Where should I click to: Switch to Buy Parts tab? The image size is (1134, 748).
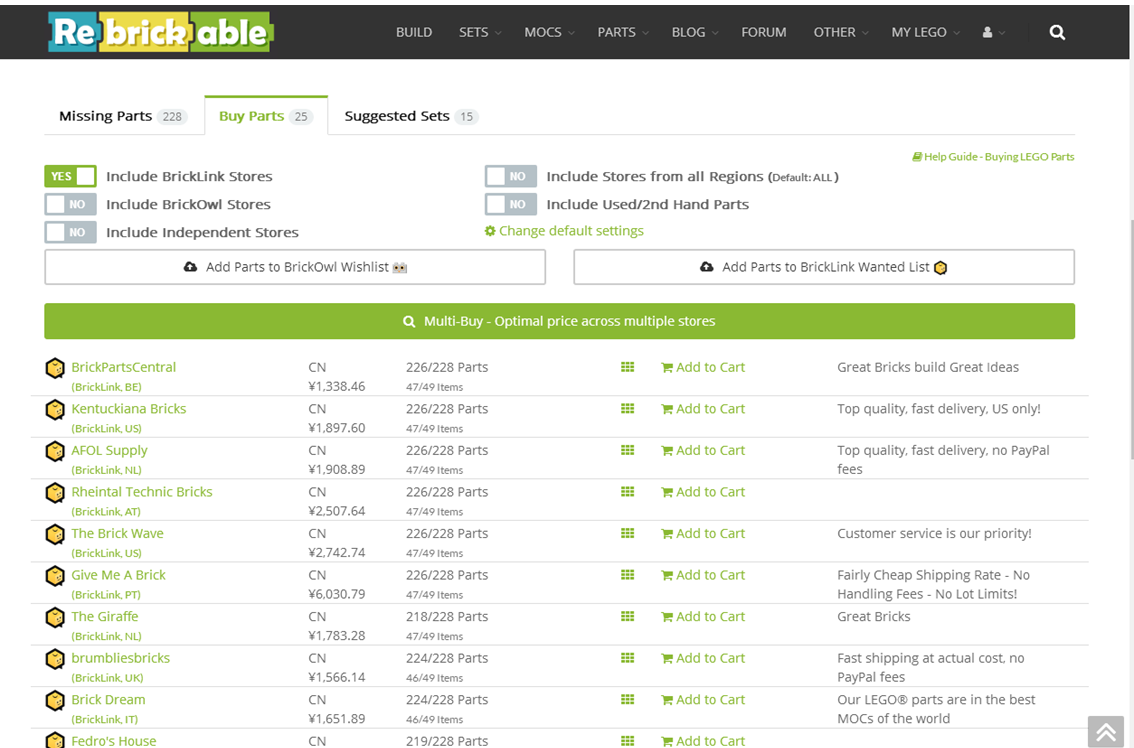click(x=265, y=116)
